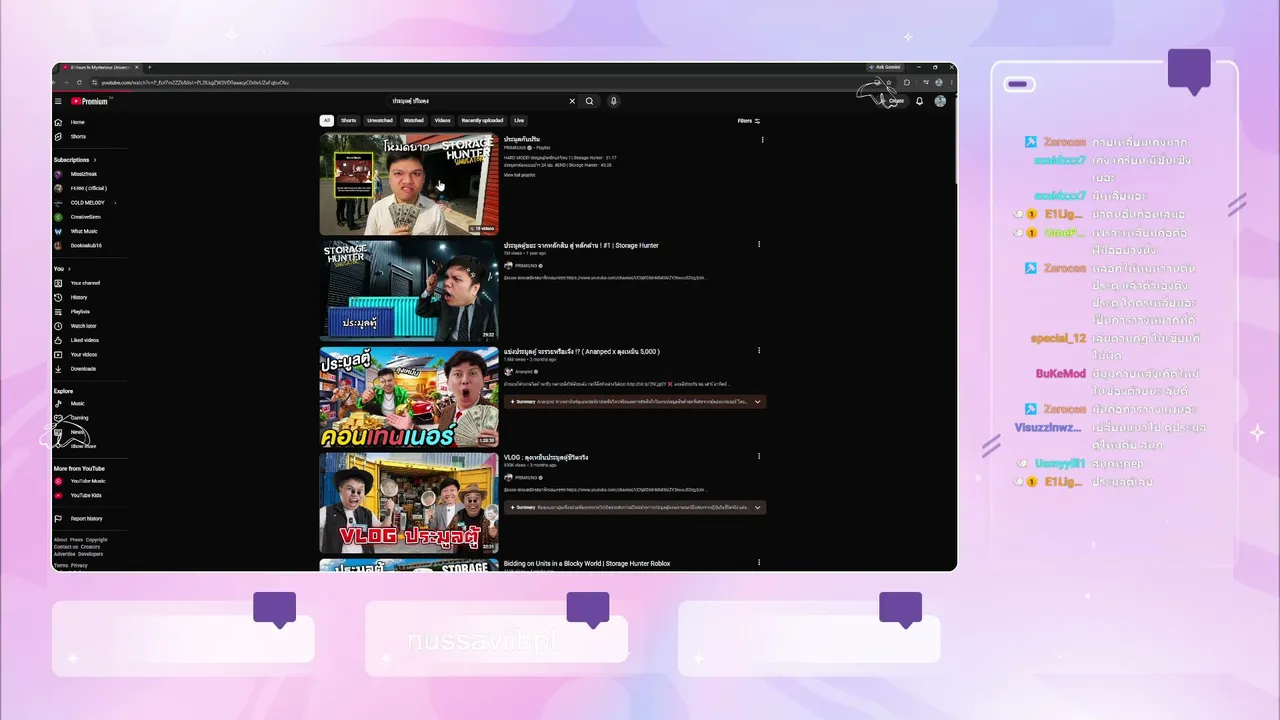Click the Create button
1280x720 pixels.
(892, 101)
